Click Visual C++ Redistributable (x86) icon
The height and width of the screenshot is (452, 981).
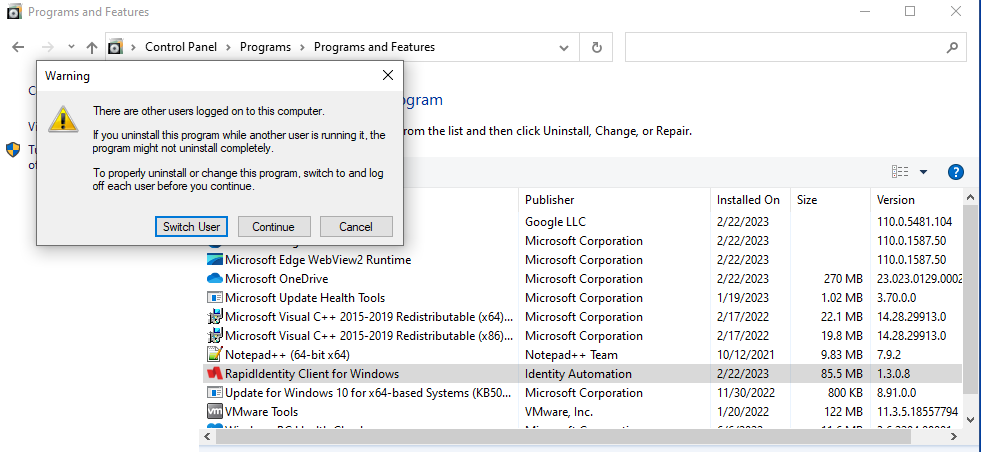point(215,336)
